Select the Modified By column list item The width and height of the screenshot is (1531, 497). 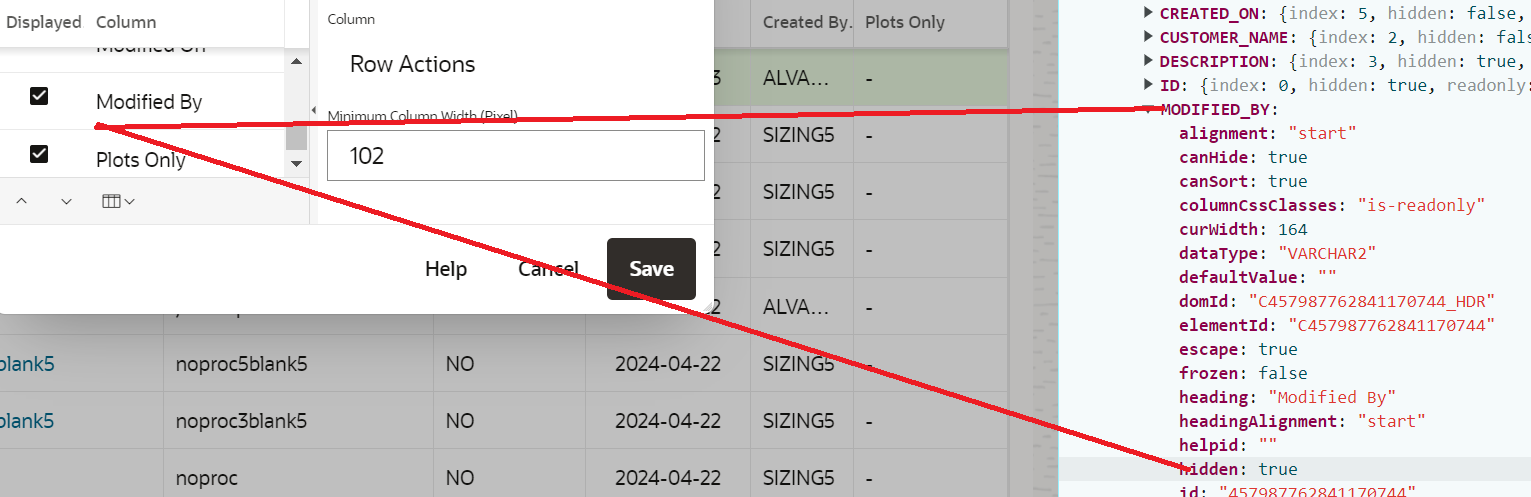pos(149,102)
